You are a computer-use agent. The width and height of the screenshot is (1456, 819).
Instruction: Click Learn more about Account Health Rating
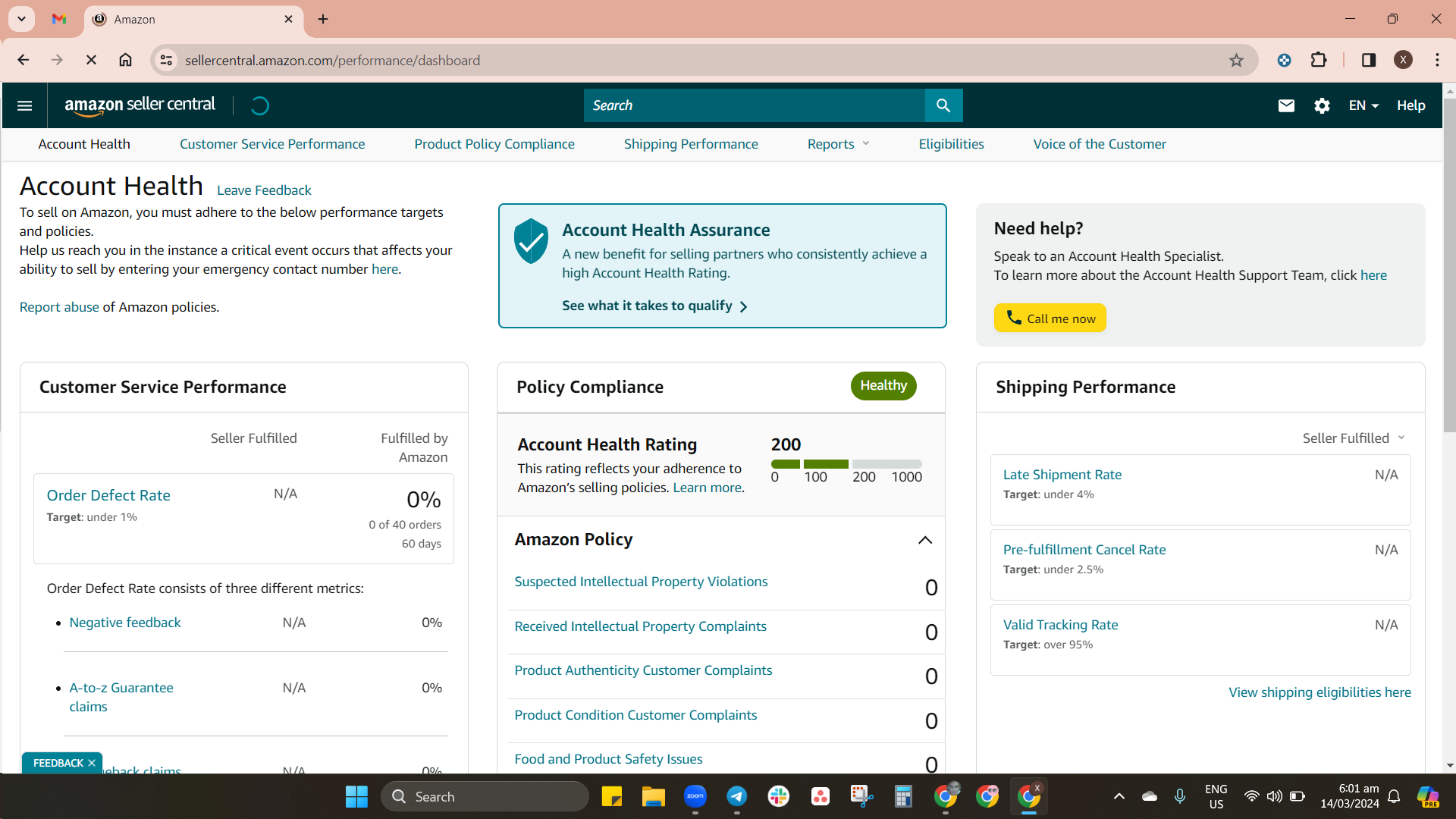tap(708, 488)
